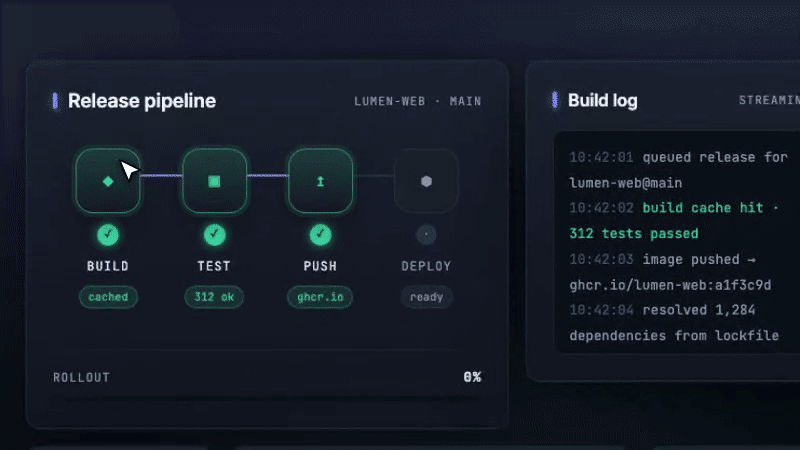Click the green checkmark above PUSH label
Screen dimensions: 800x450
[x=320, y=235]
